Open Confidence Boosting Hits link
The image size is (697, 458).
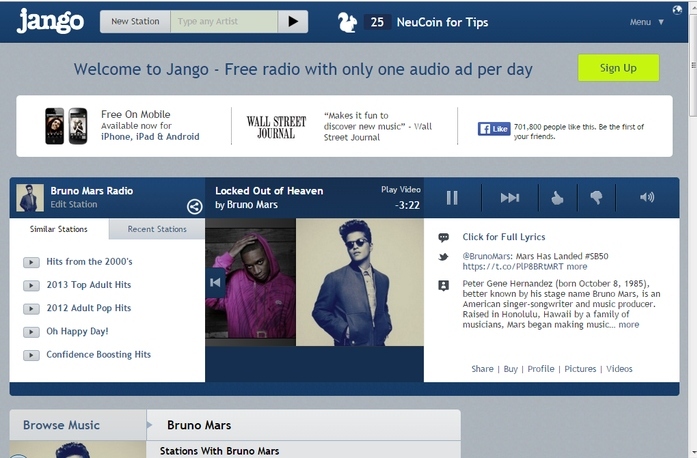(x=99, y=354)
